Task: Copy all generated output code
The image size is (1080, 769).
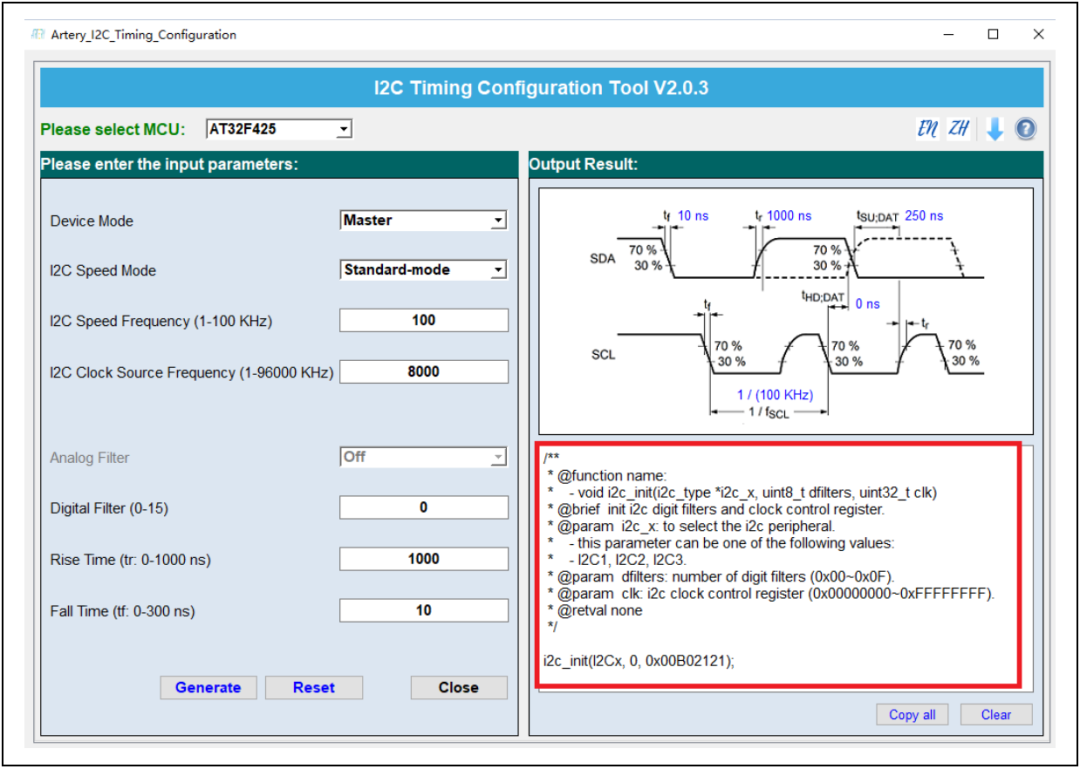Action: coord(912,715)
